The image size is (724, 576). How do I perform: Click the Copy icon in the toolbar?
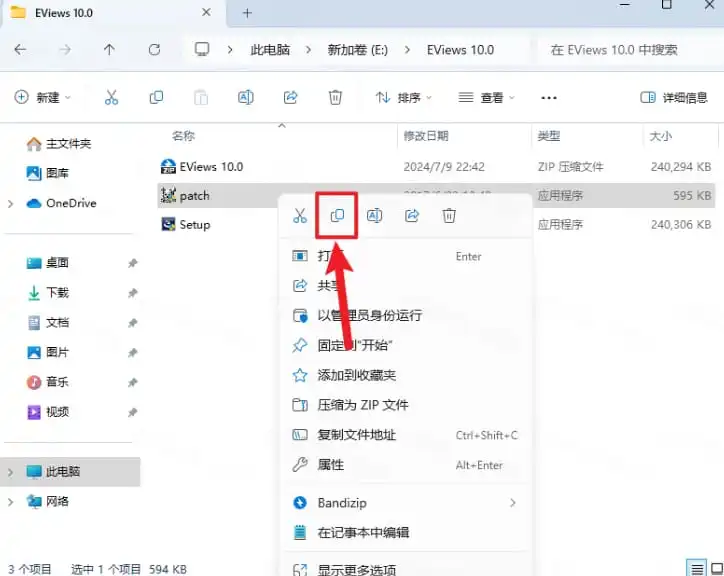pos(156,97)
